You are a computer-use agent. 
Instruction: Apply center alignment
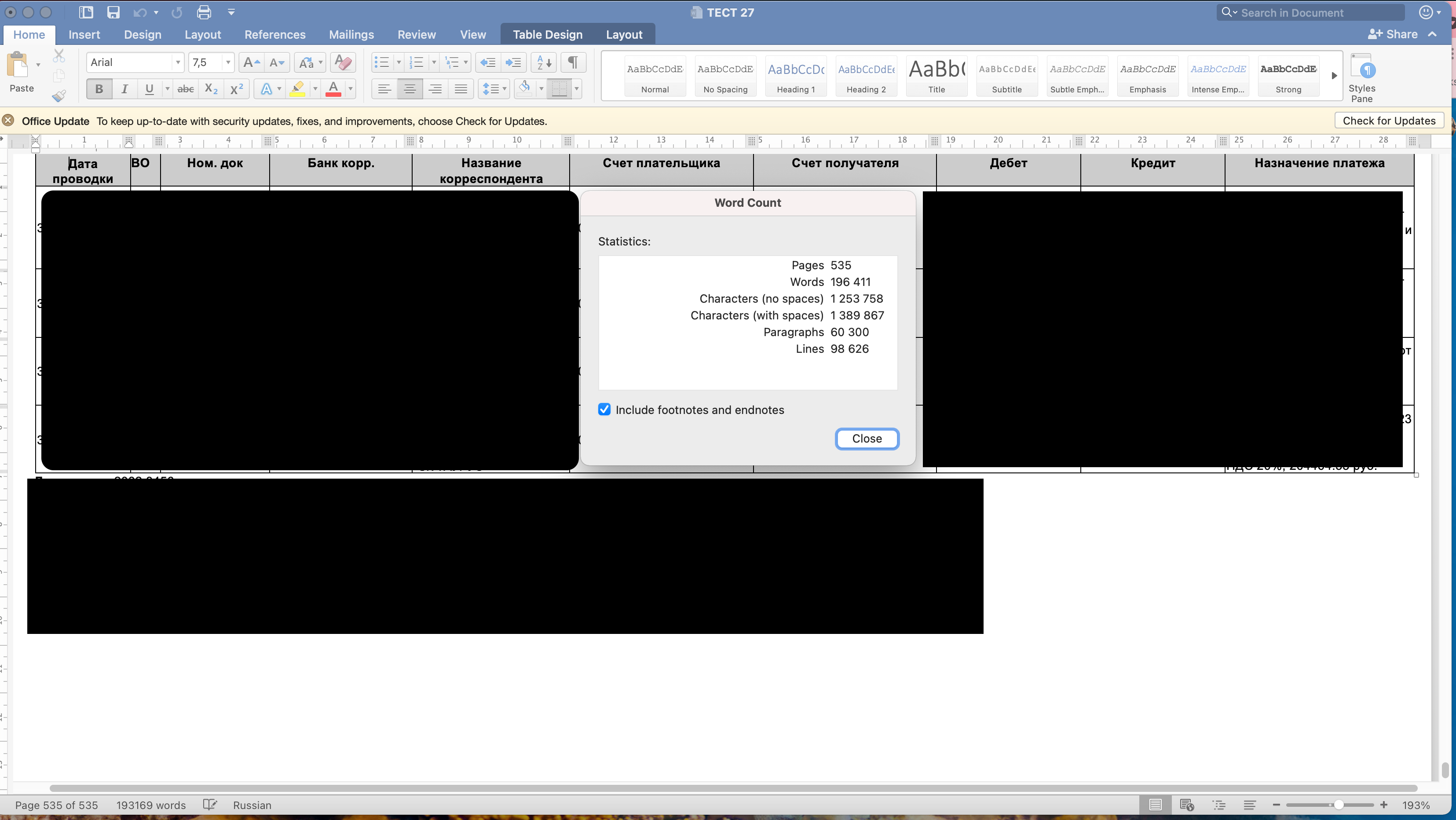click(x=409, y=88)
